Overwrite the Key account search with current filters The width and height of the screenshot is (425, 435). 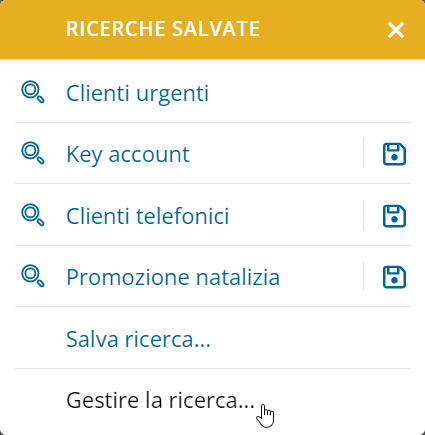tap(394, 154)
